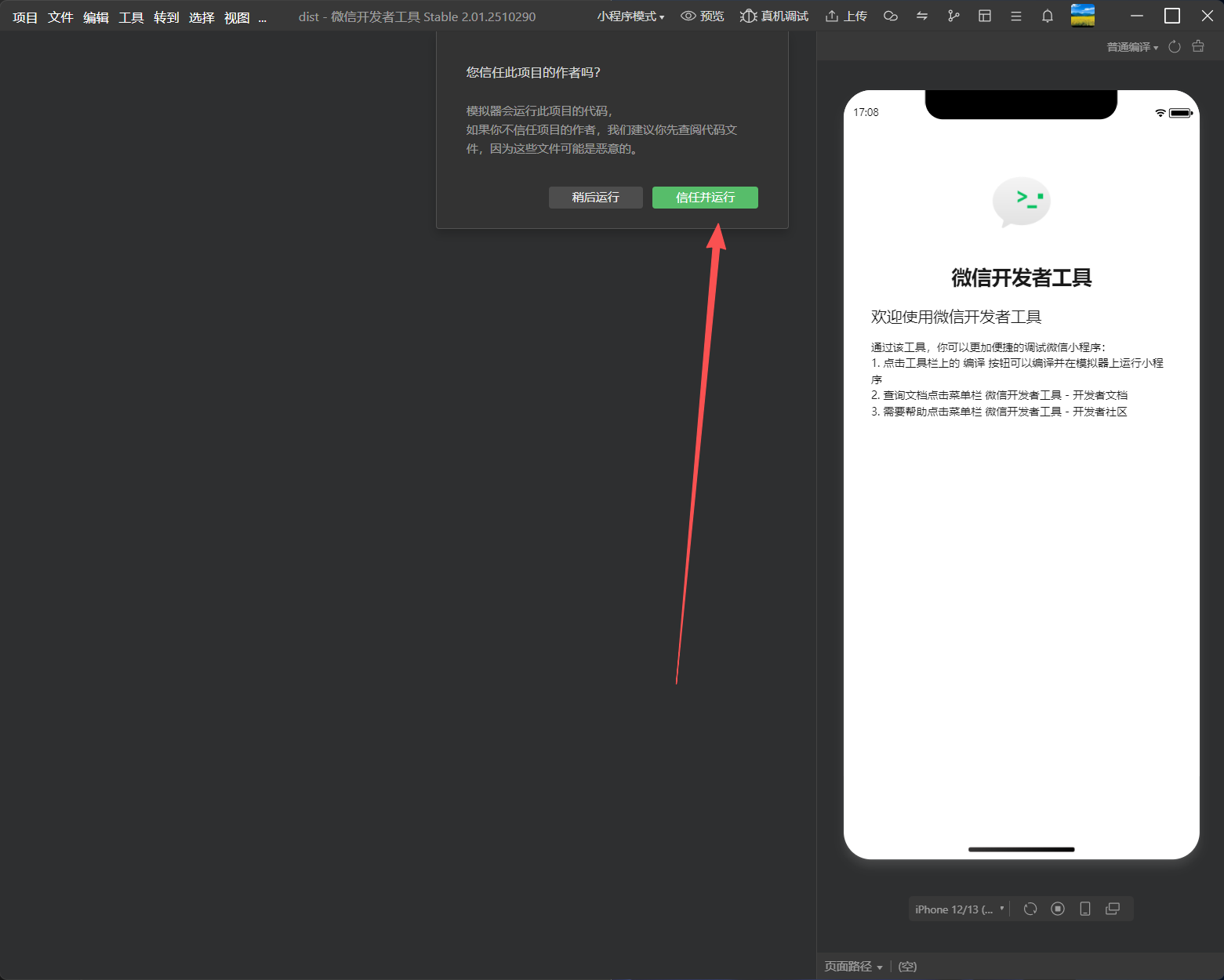Viewport: 1224px width, 980px height.
Task: Open the 视图 menu
Action: click(x=237, y=17)
